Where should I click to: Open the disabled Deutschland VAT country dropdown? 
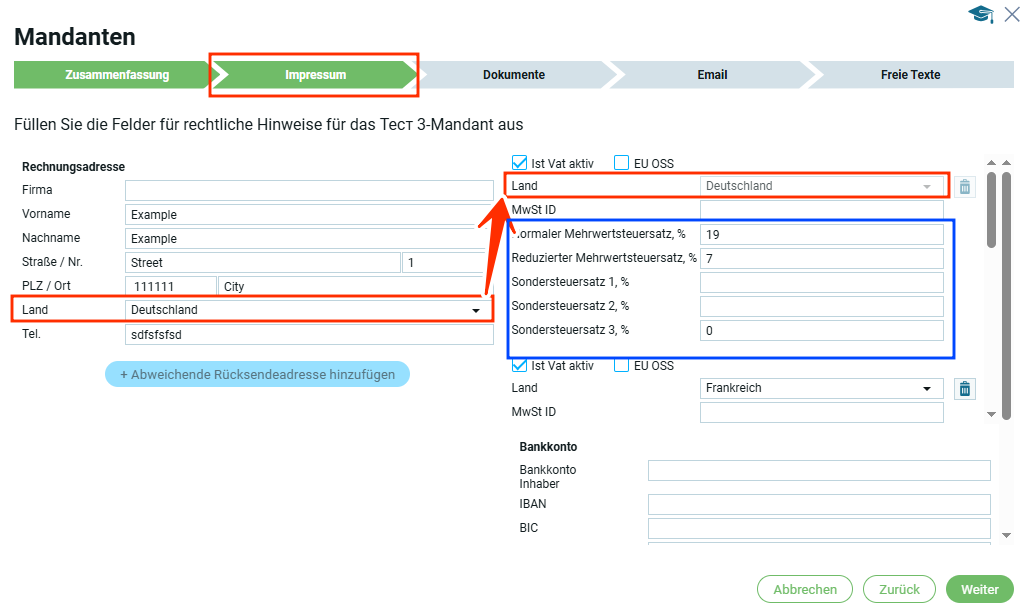pos(821,186)
